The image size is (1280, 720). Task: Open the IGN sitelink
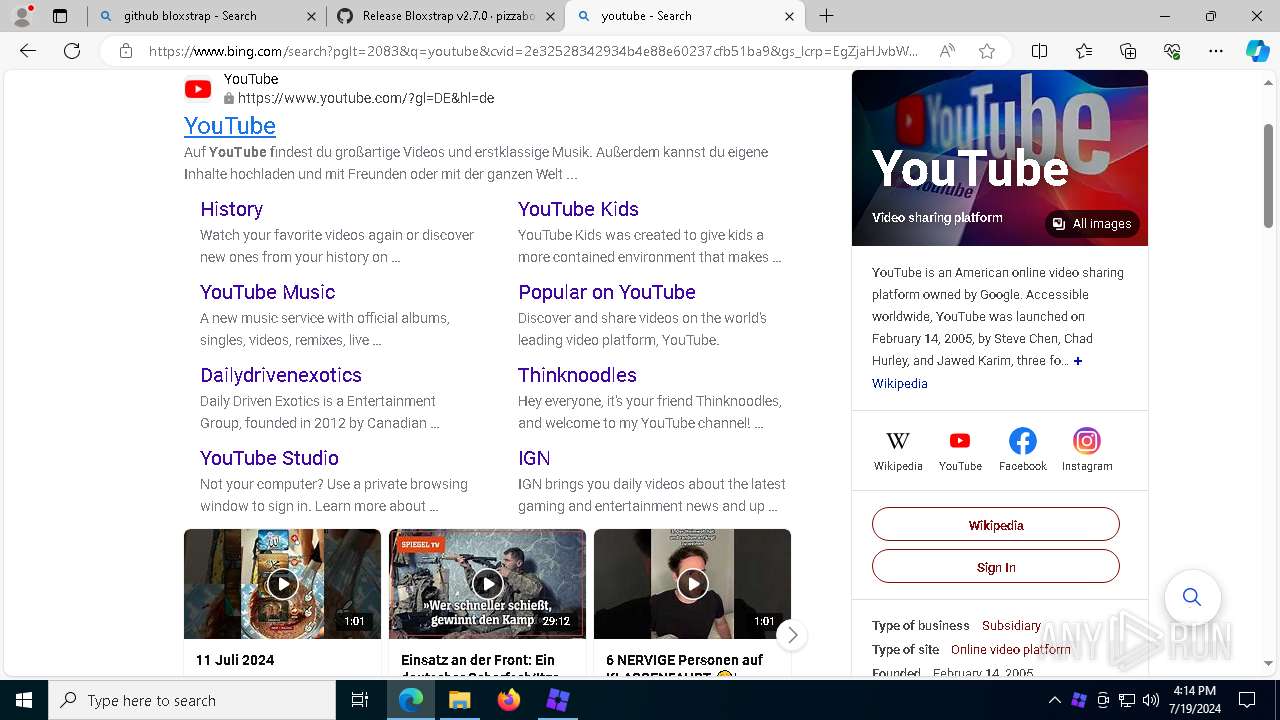point(534,458)
